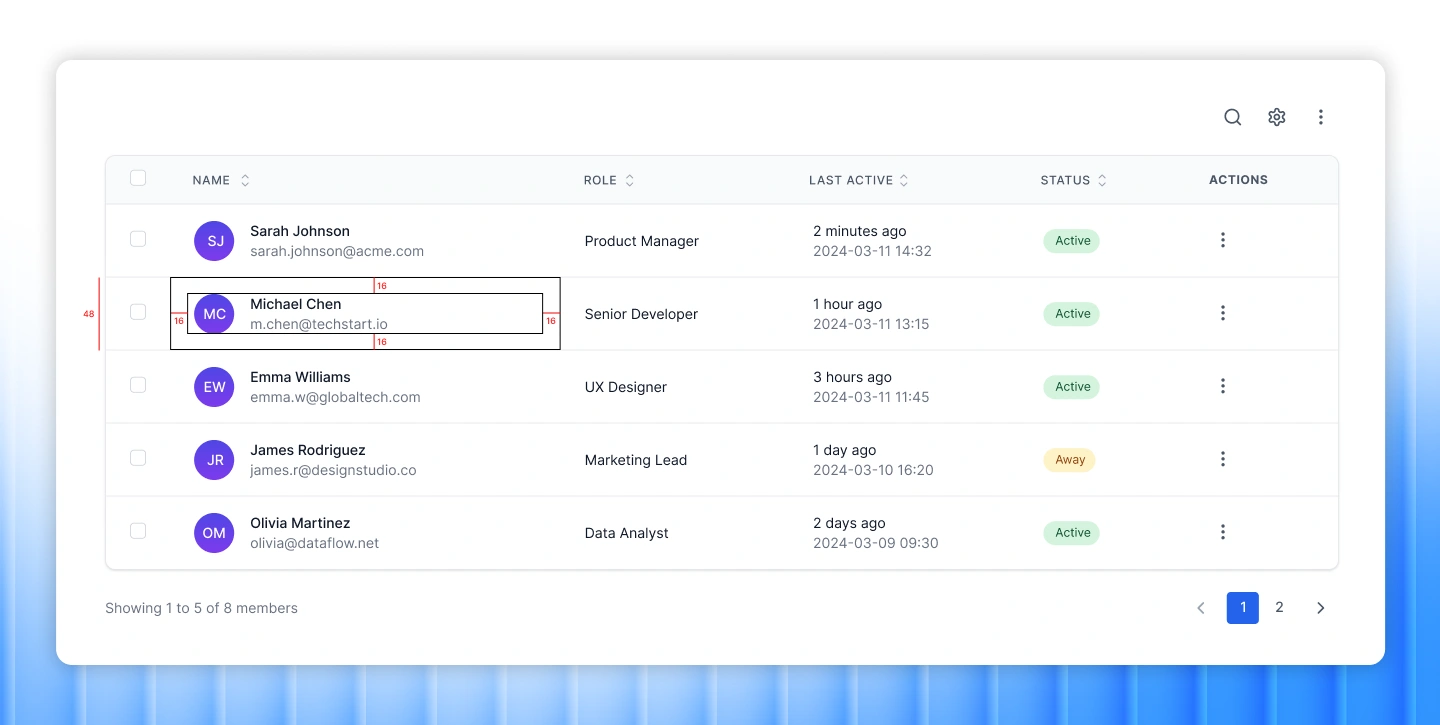
Task: Open the actions menu for Emma Williams
Action: point(1223,386)
